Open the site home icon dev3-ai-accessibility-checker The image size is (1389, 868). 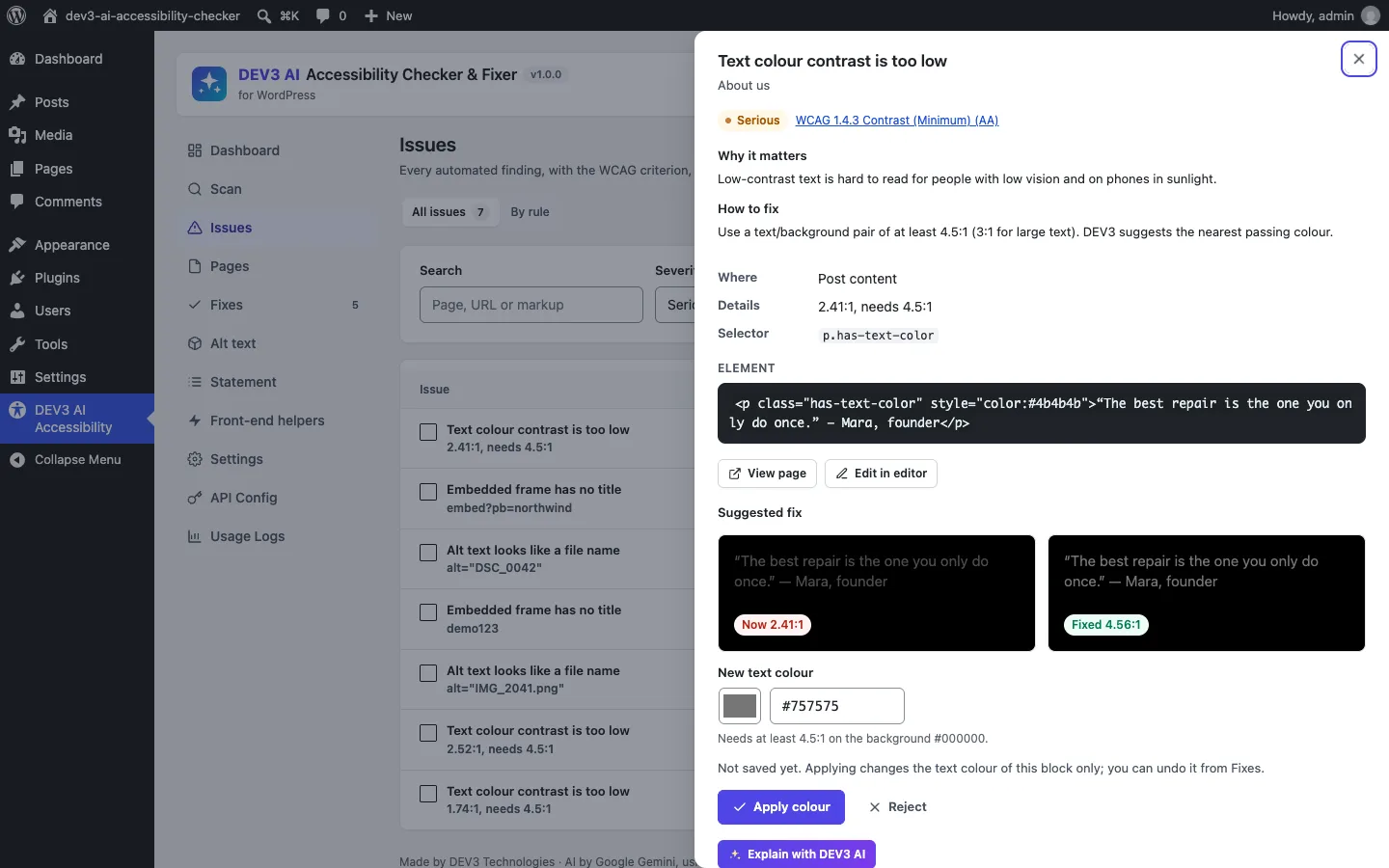pos(50,15)
